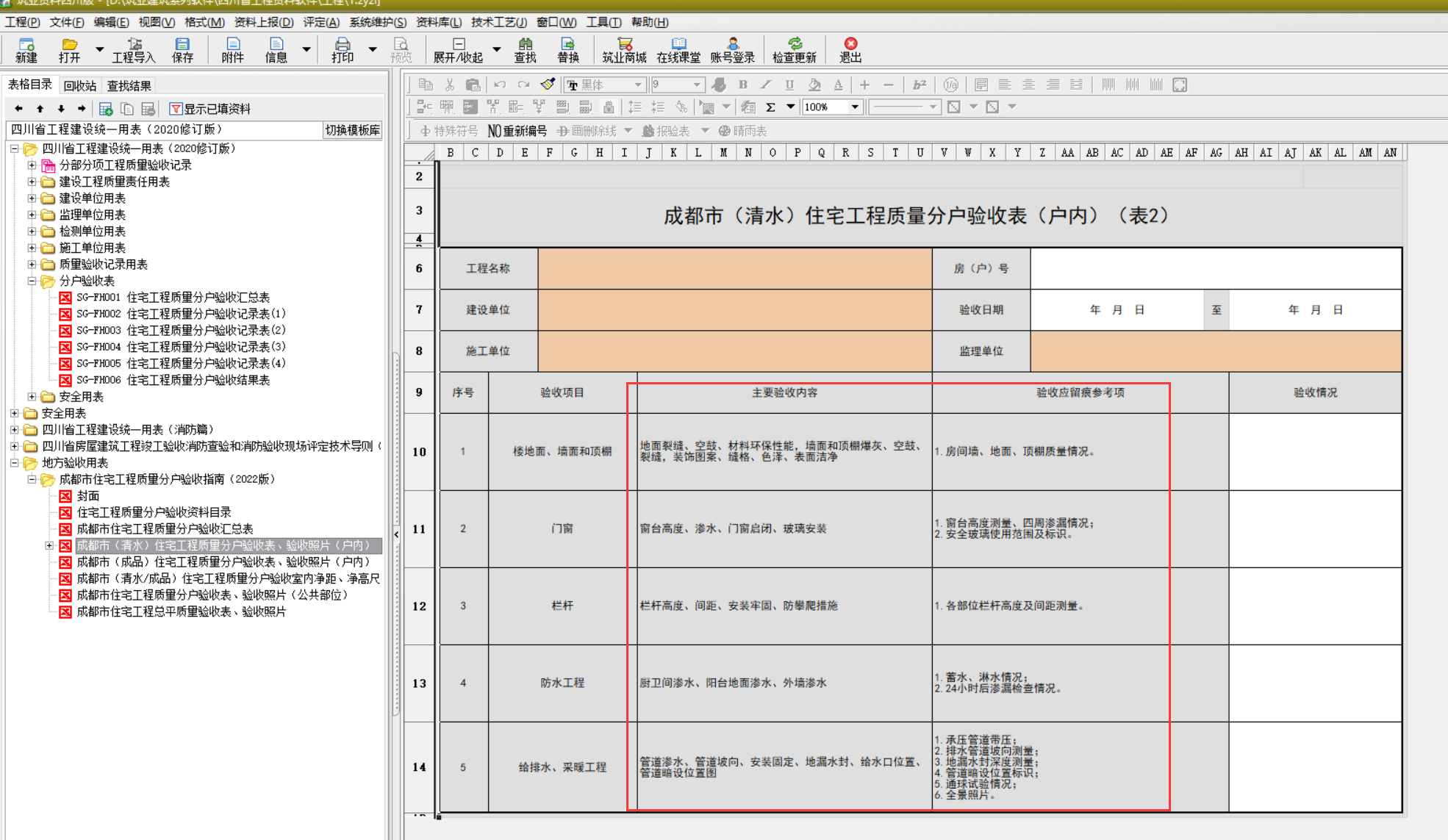Click the 晴雨表 button

click(742, 131)
